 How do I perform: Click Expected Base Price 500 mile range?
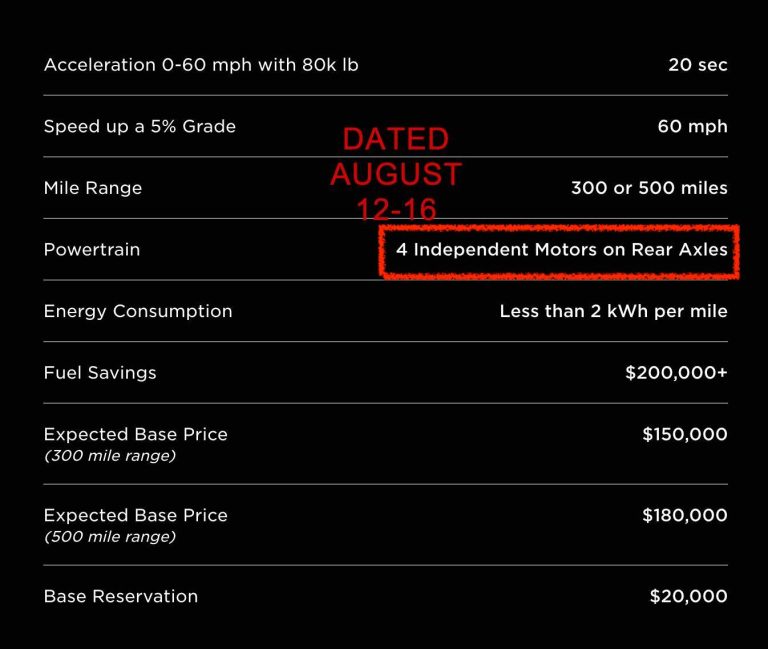(x=136, y=525)
